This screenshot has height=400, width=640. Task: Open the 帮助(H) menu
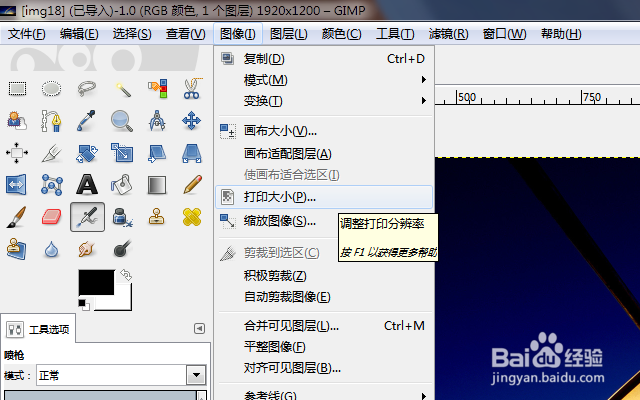click(x=561, y=34)
